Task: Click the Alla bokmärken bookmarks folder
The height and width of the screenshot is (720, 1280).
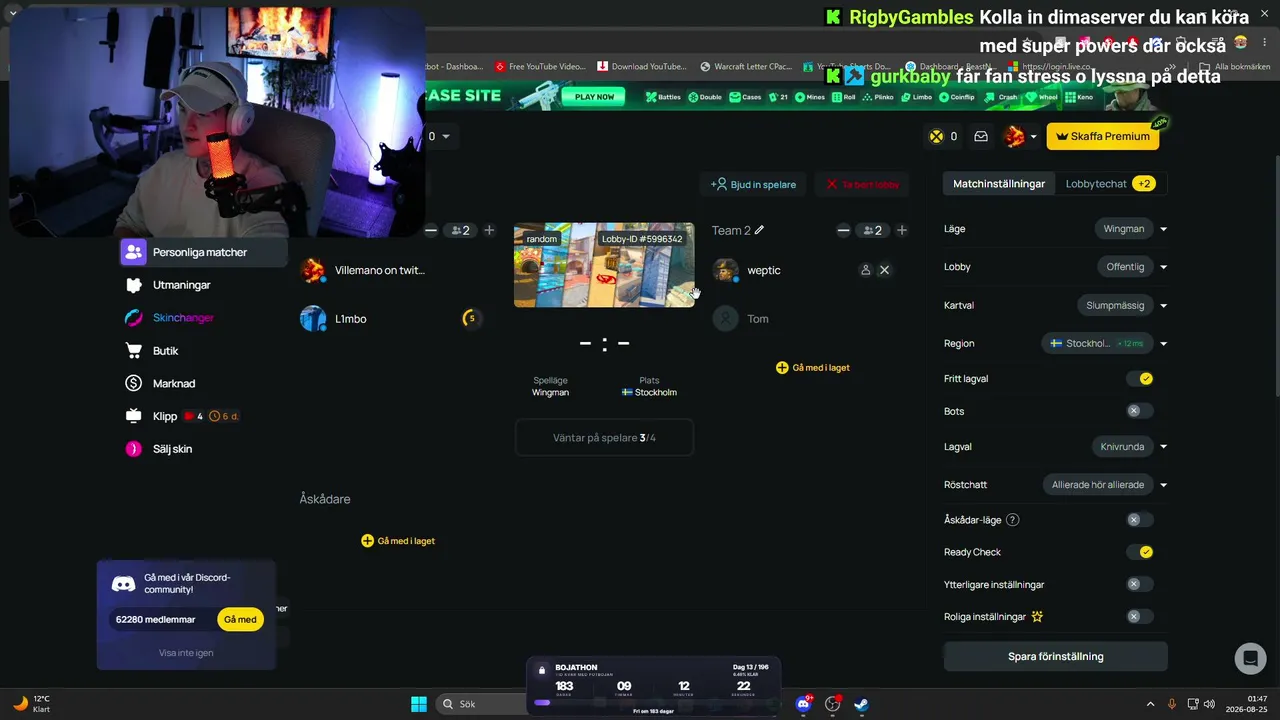Action: click(1236, 67)
